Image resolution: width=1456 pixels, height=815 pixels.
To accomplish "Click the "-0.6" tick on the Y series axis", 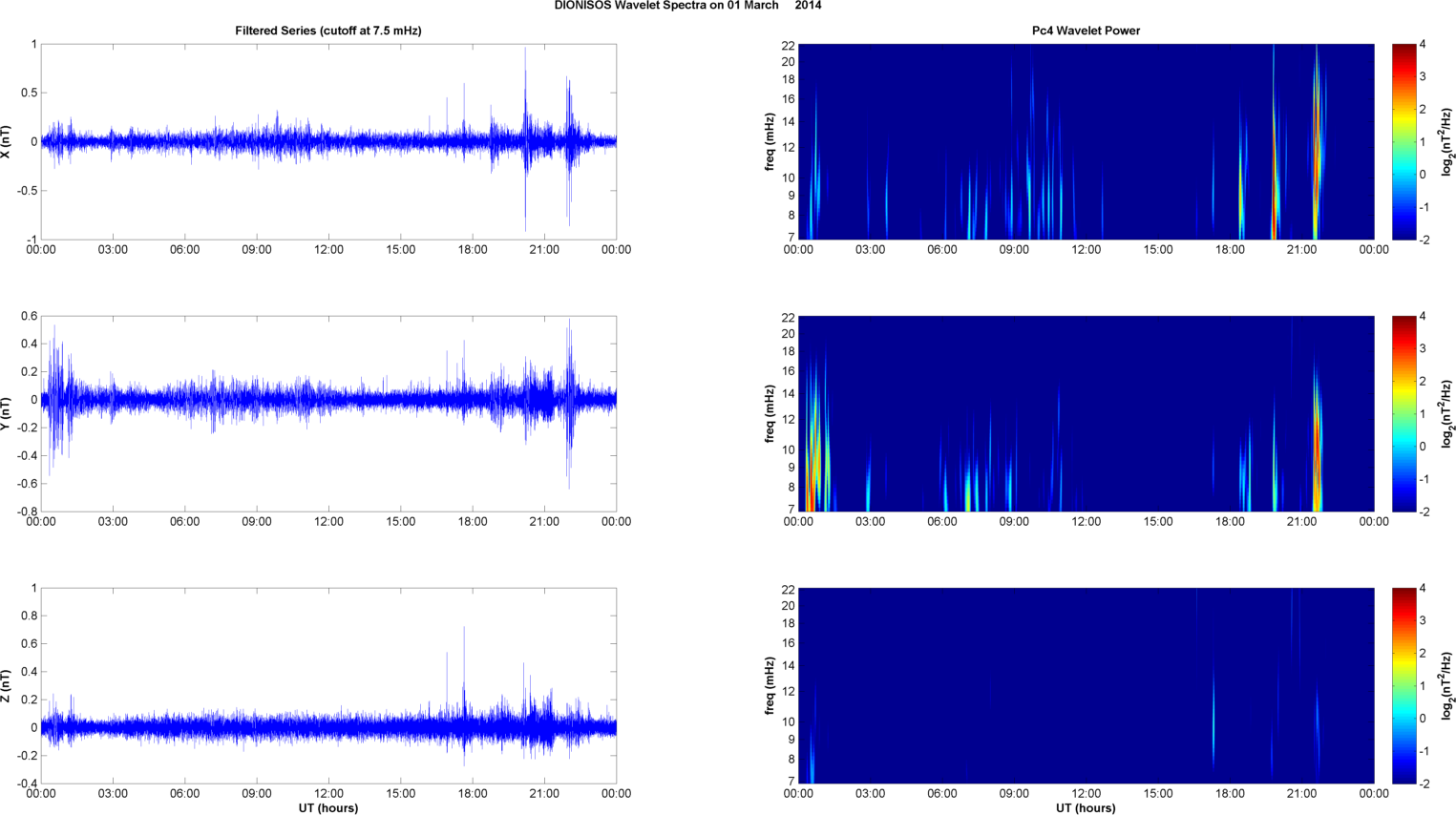I will pyautogui.click(x=26, y=484).
